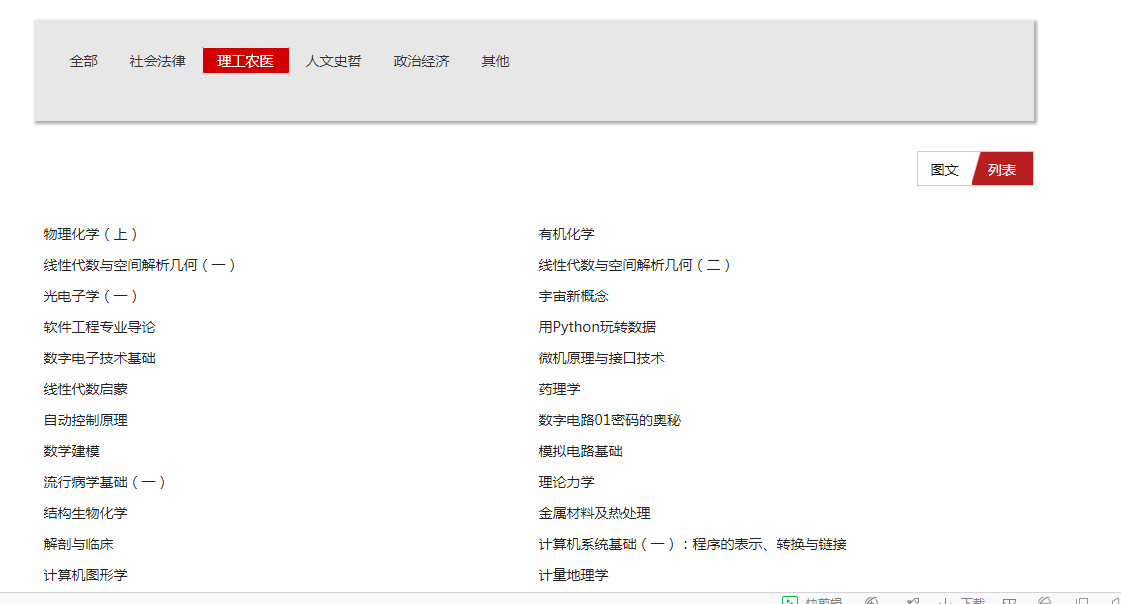Click the 数学建模 course

(71, 451)
